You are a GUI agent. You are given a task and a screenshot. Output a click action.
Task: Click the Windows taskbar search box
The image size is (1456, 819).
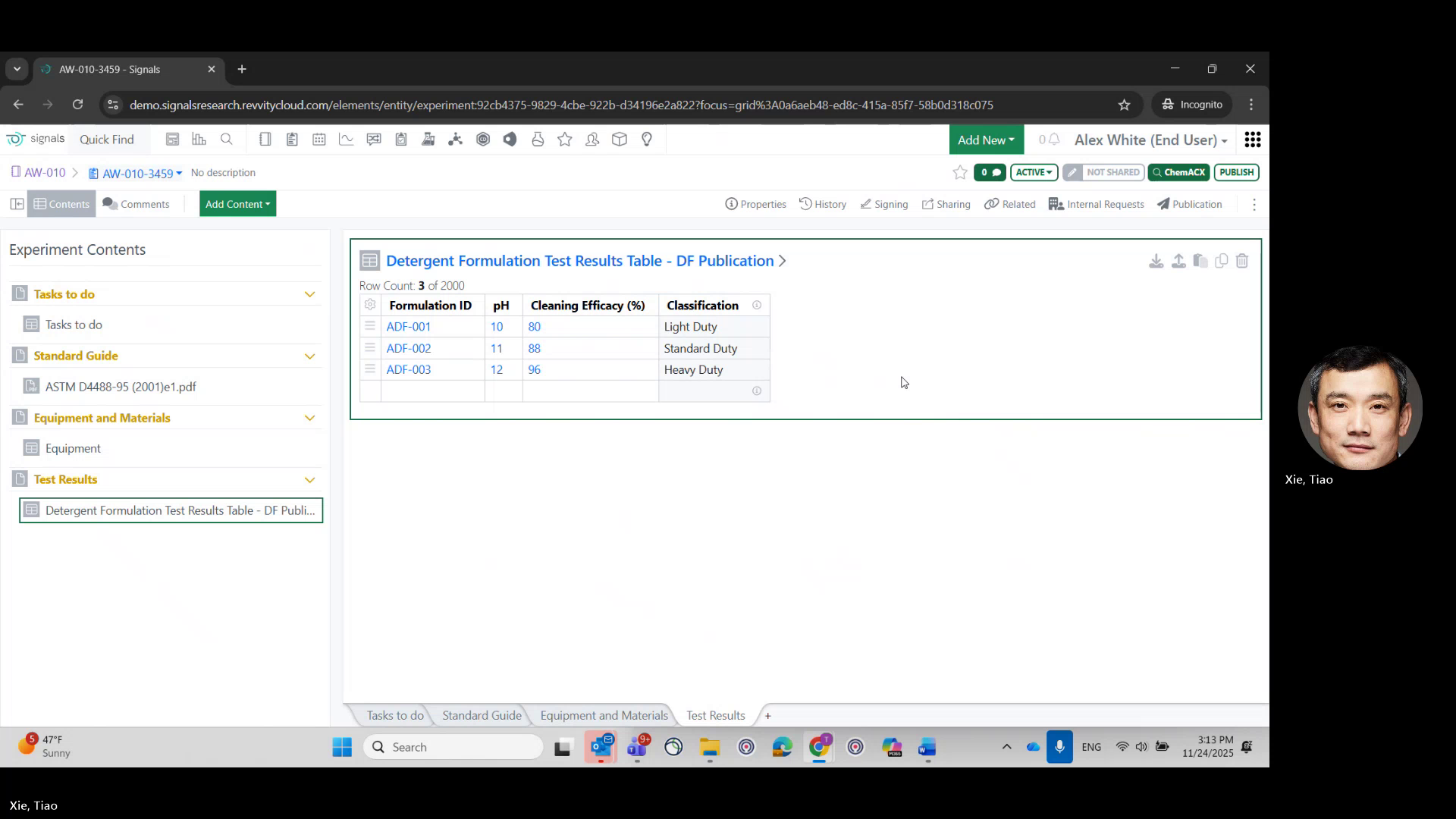(x=453, y=747)
